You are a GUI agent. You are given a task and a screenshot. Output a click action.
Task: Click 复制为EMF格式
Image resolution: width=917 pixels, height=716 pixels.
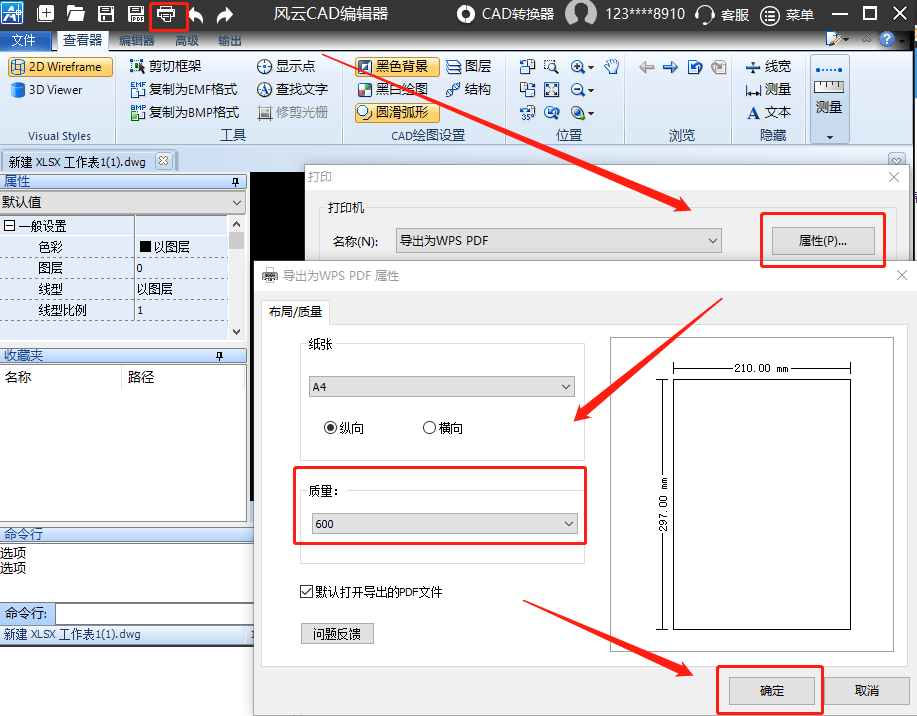pyautogui.click(x=184, y=90)
